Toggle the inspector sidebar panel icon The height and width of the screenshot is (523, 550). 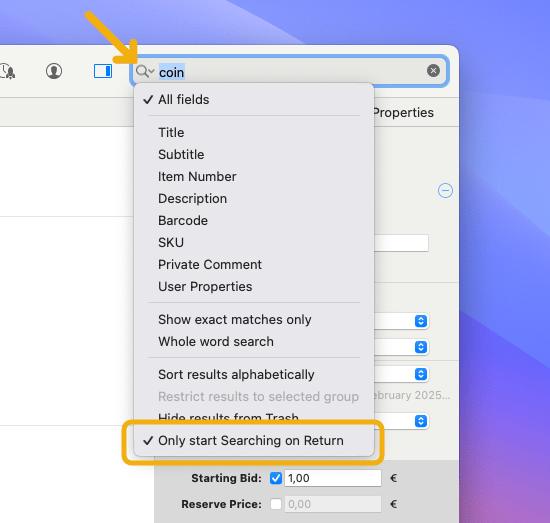point(103,71)
